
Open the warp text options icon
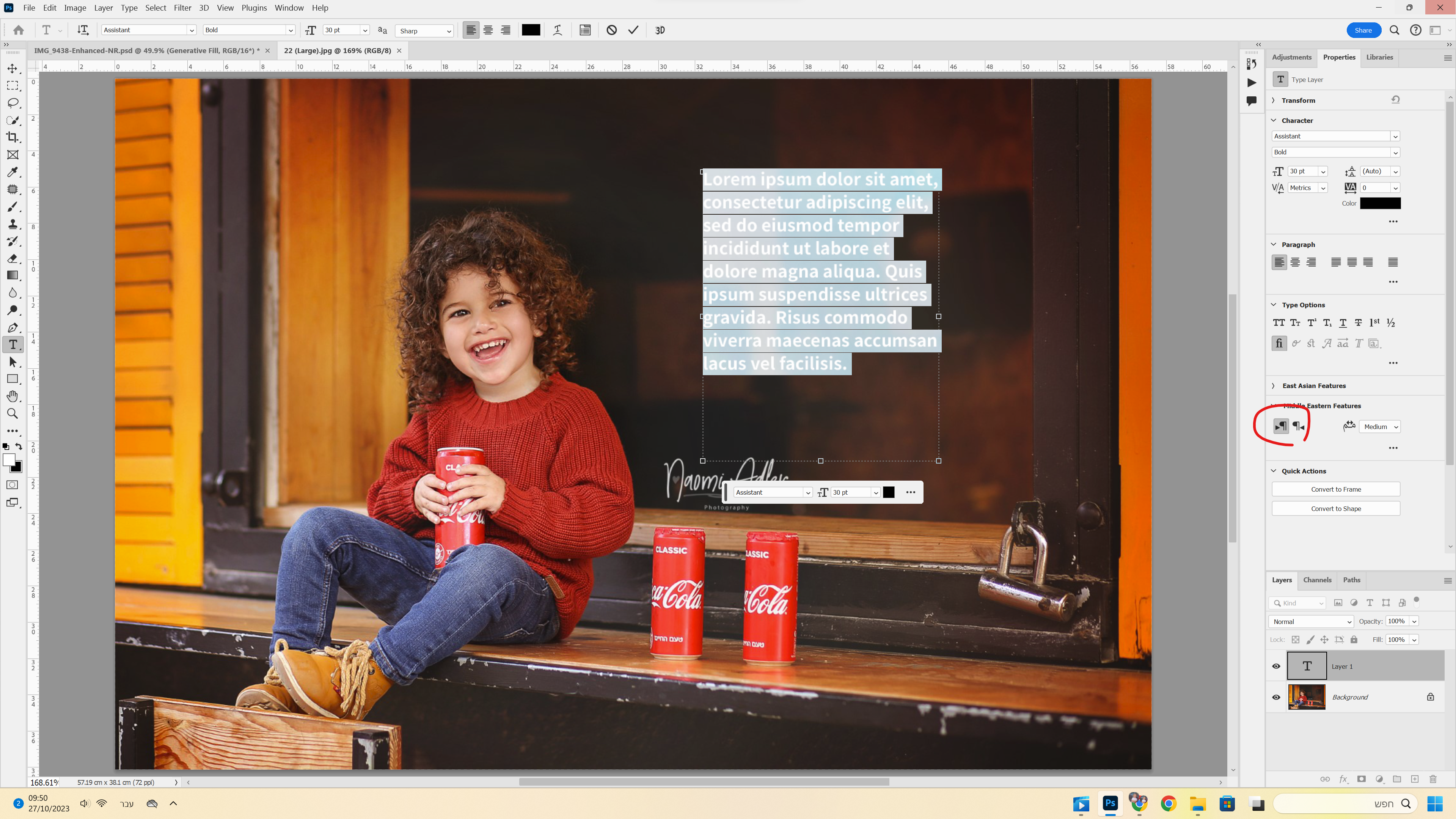coord(557,30)
